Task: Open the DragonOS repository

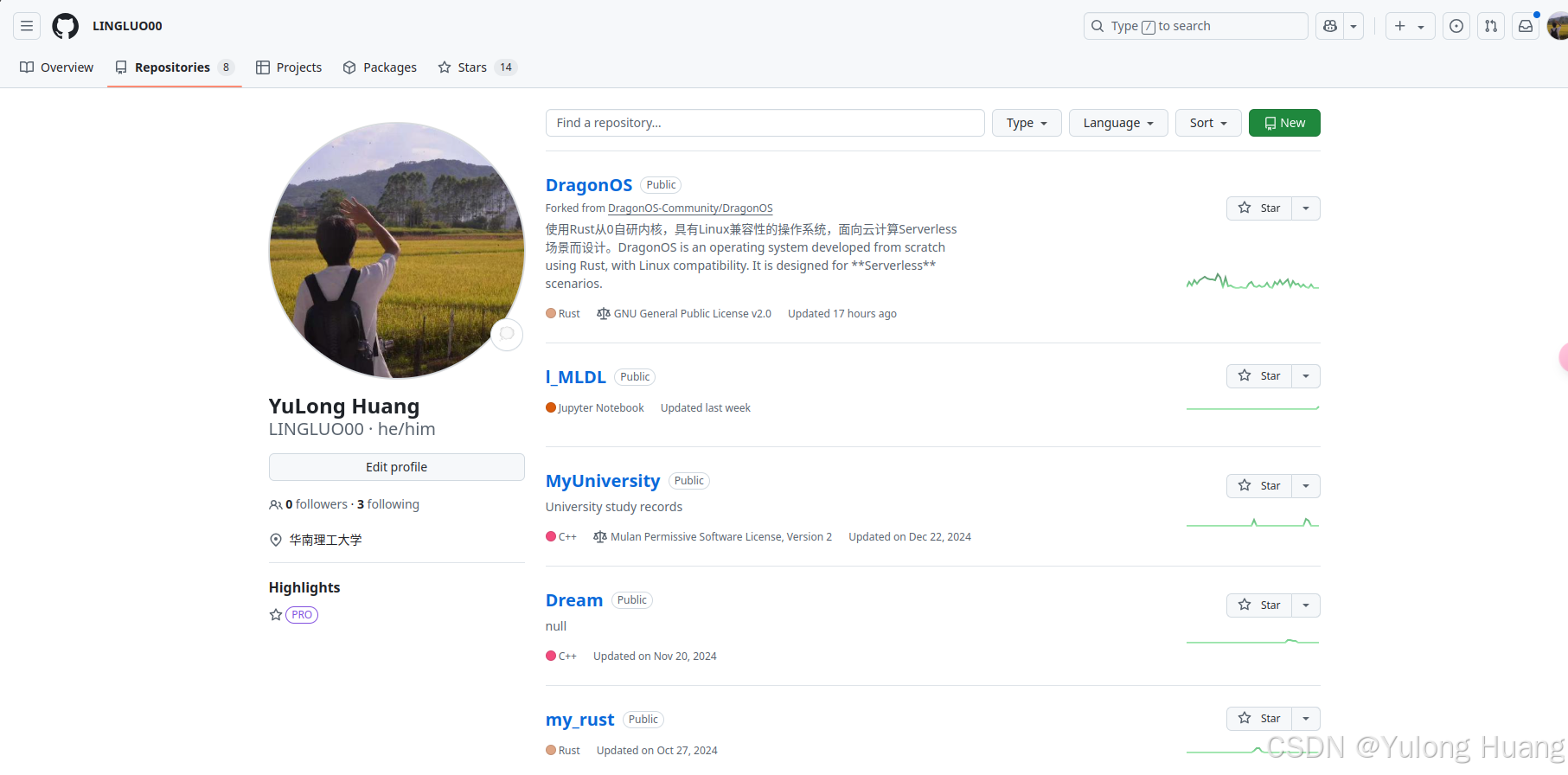Action: coord(589,185)
